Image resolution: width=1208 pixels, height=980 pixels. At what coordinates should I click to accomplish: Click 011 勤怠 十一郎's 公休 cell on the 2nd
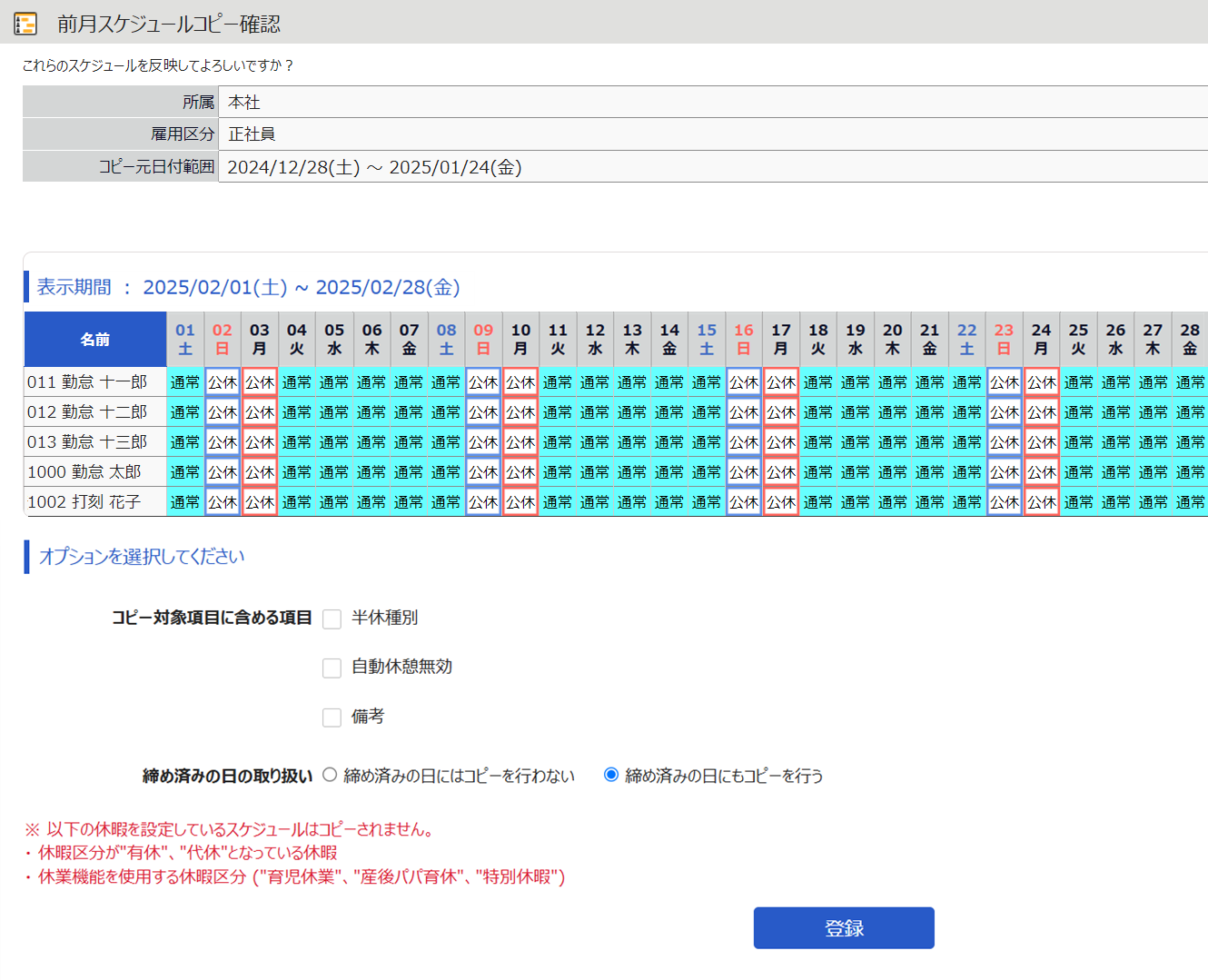pyautogui.click(x=223, y=382)
